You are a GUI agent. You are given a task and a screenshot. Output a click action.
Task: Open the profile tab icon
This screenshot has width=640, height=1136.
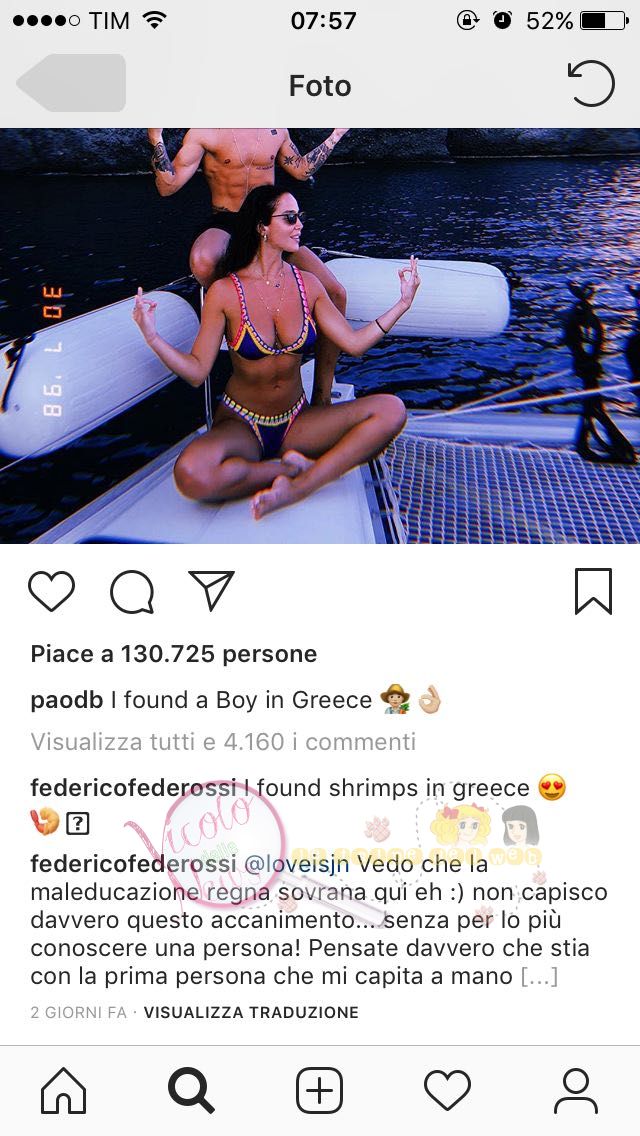click(x=576, y=1090)
